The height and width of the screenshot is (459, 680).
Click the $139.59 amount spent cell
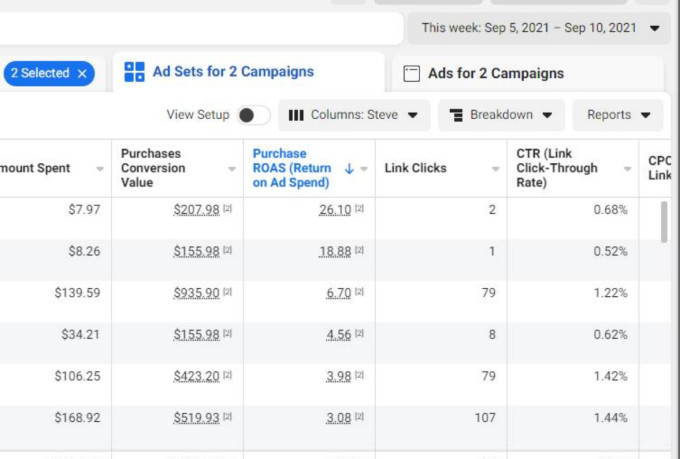click(x=77, y=293)
